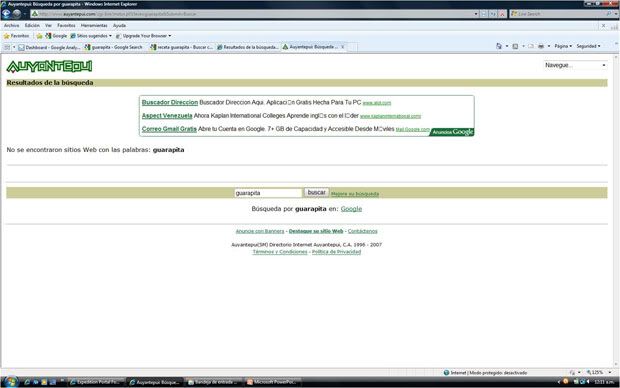The width and height of the screenshot is (620, 388).
Task: Open the Google search link
Action: 351,209
